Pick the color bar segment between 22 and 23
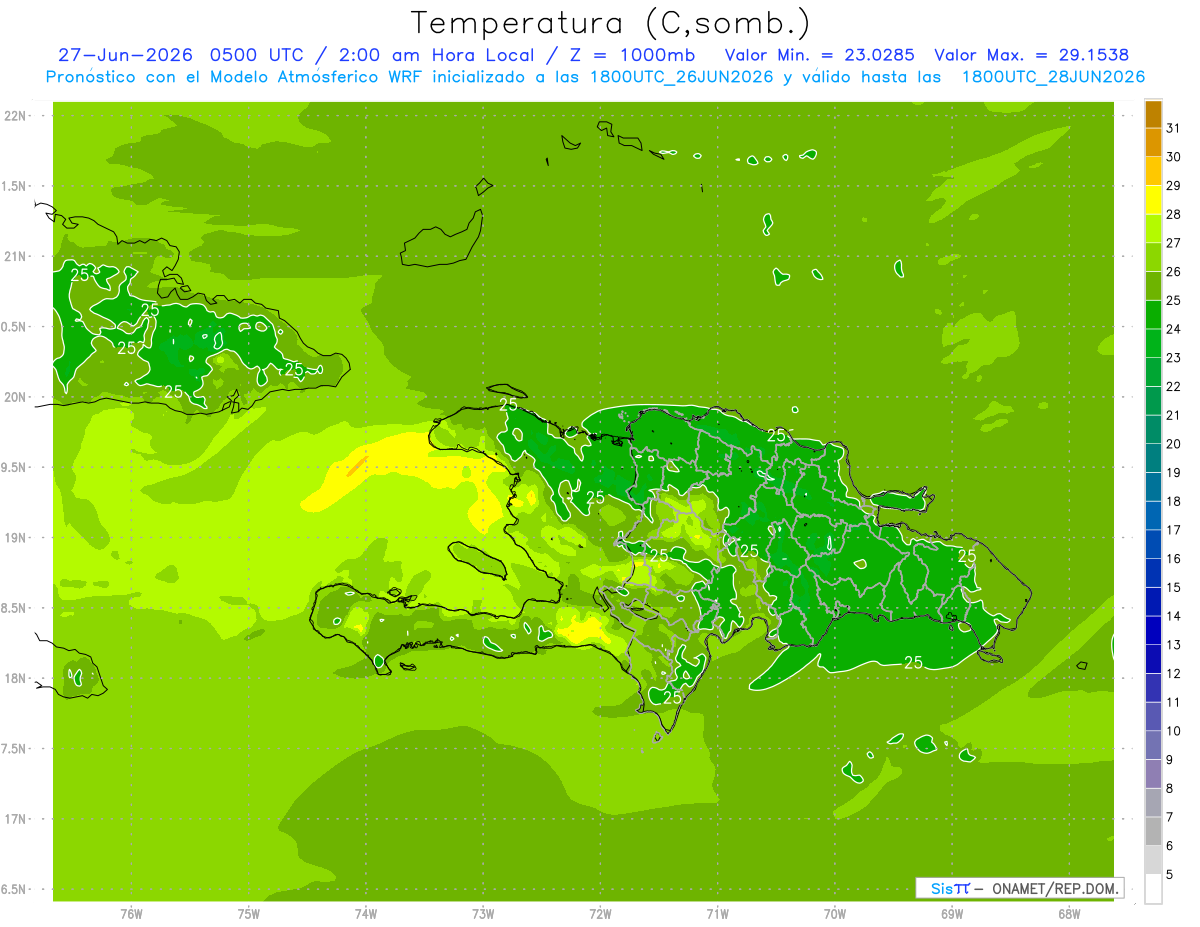This screenshot has height=927, width=1200. coord(1153,372)
